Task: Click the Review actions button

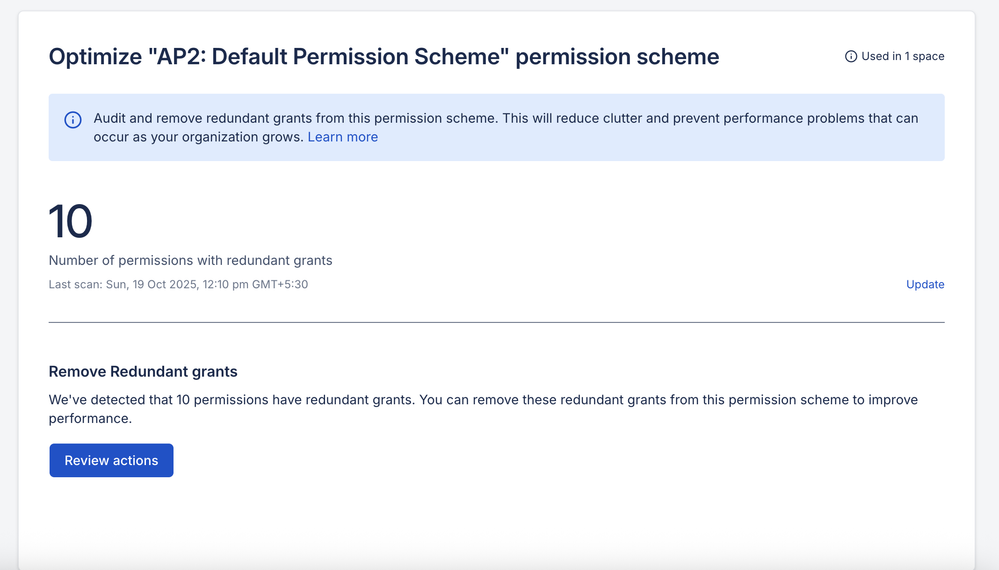Action: tap(111, 460)
